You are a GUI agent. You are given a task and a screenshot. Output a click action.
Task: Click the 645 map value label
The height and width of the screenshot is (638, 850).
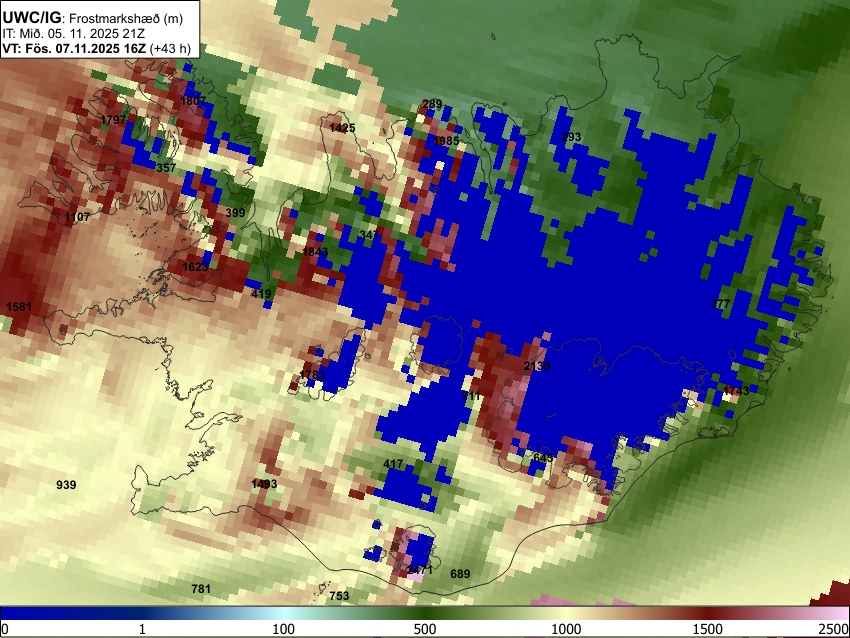(x=543, y=457)
